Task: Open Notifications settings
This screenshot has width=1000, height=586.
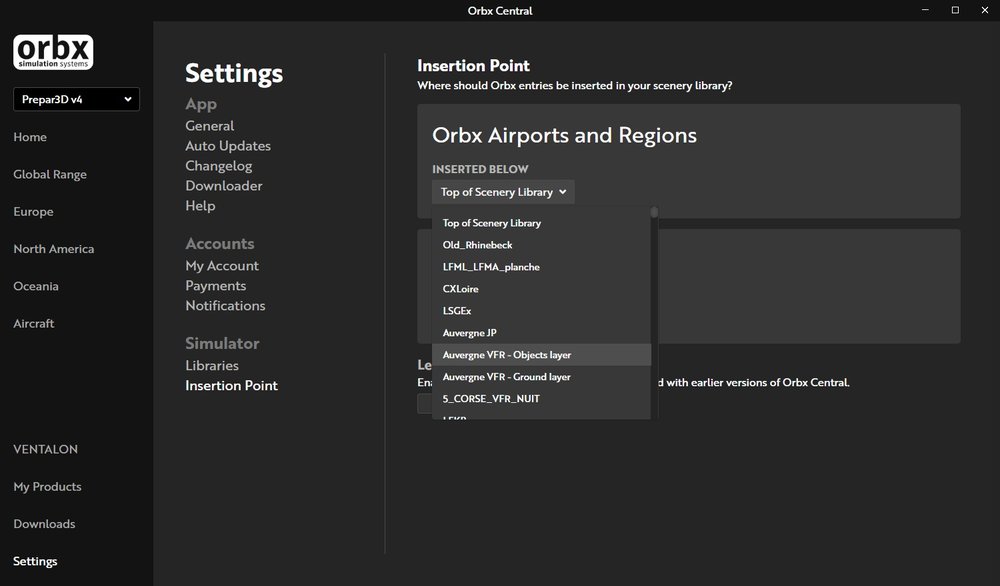Action: (x=225, y=305)
